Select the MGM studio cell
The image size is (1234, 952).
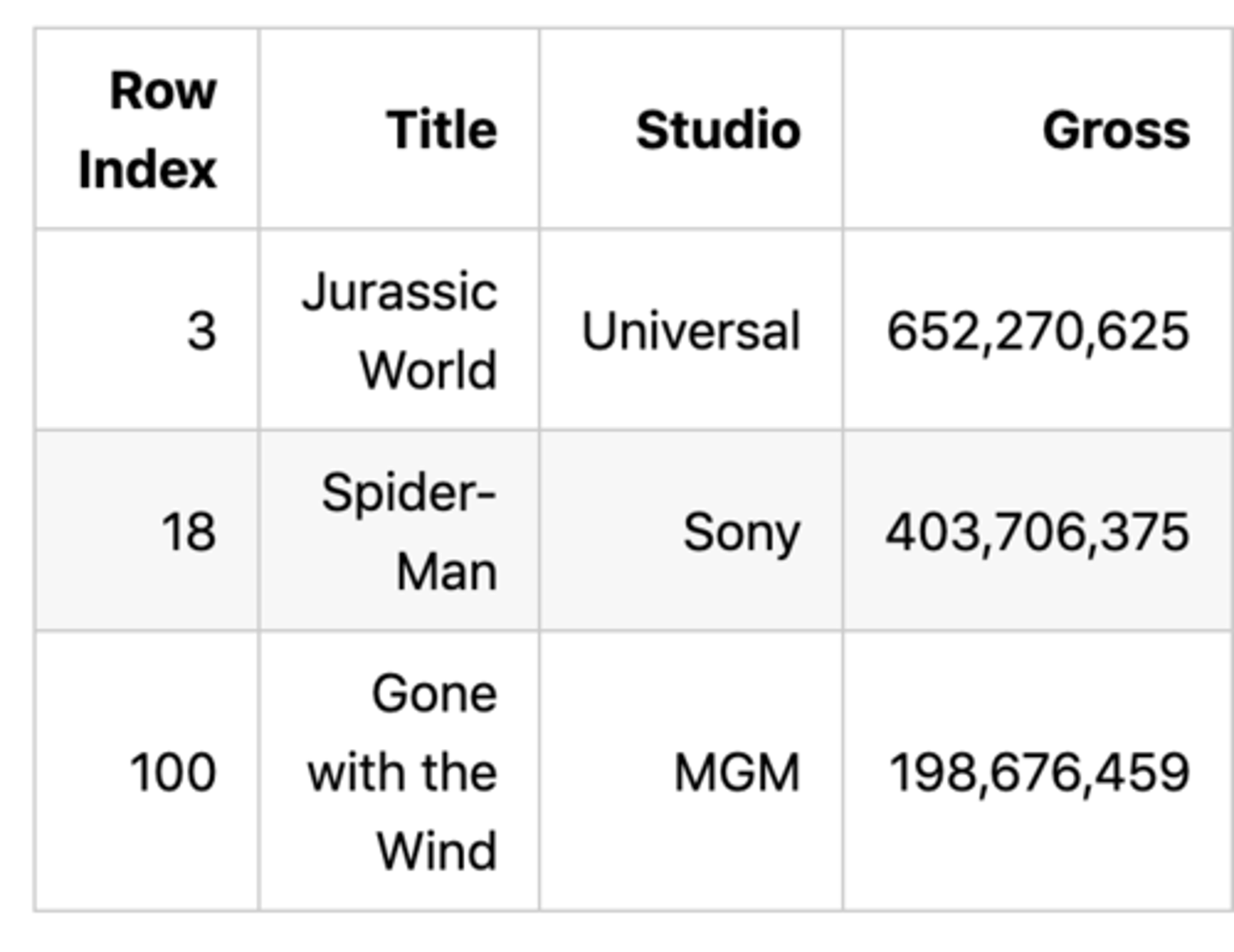click(737, 772)
